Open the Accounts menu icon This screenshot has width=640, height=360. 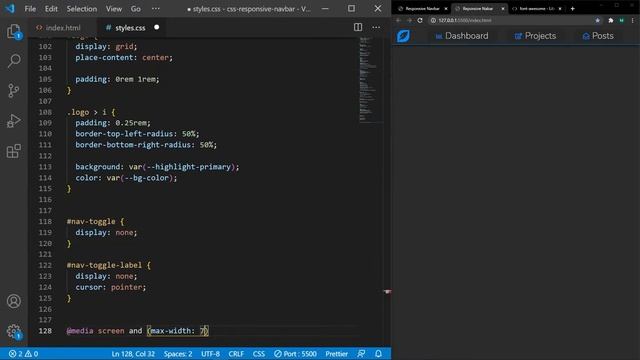click(14, 301)
